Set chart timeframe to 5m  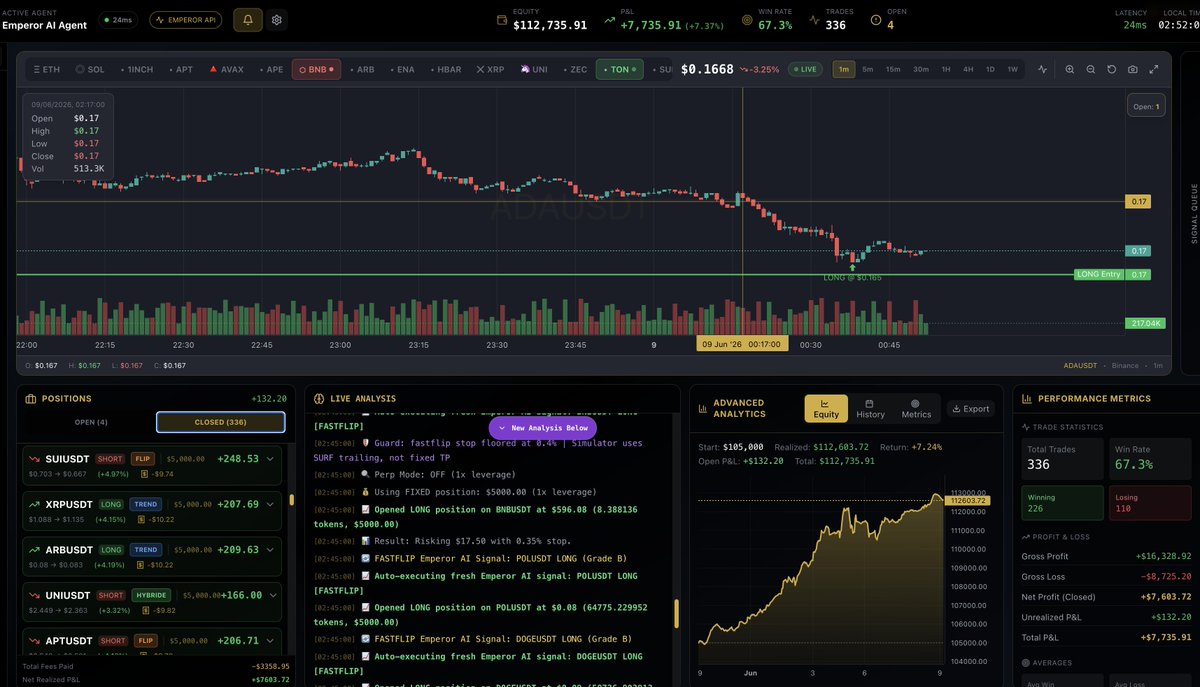click(x=868, y=69)
